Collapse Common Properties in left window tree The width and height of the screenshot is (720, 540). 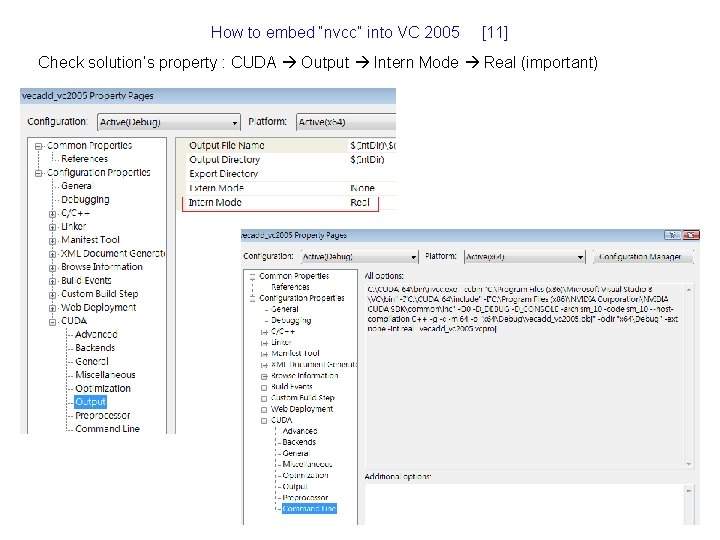39,146
